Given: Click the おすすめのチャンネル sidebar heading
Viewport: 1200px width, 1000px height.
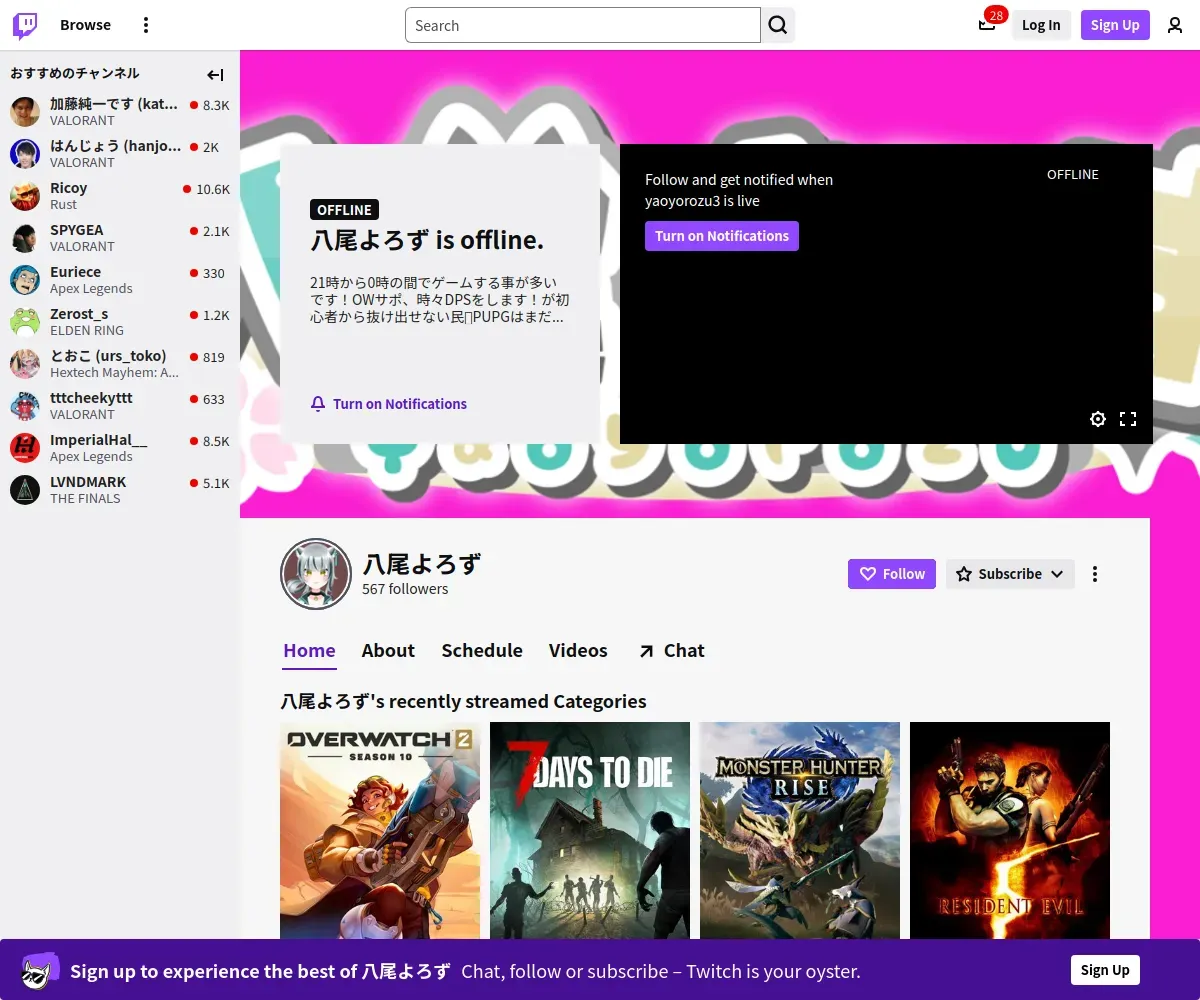Looking at the screenshot, I should (x=75, y=73).
